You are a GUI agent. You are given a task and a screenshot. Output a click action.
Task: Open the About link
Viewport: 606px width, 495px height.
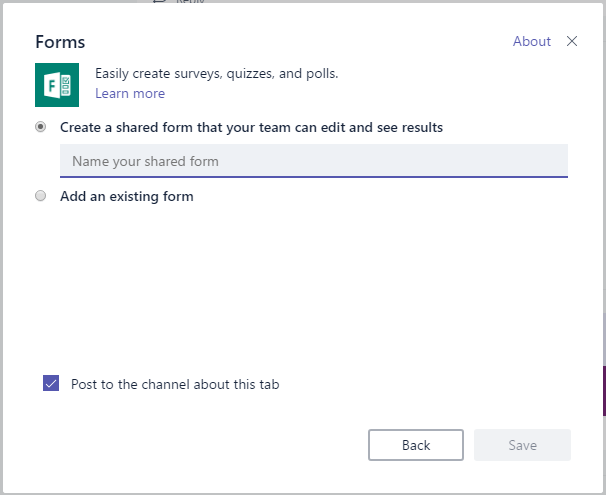532,41
